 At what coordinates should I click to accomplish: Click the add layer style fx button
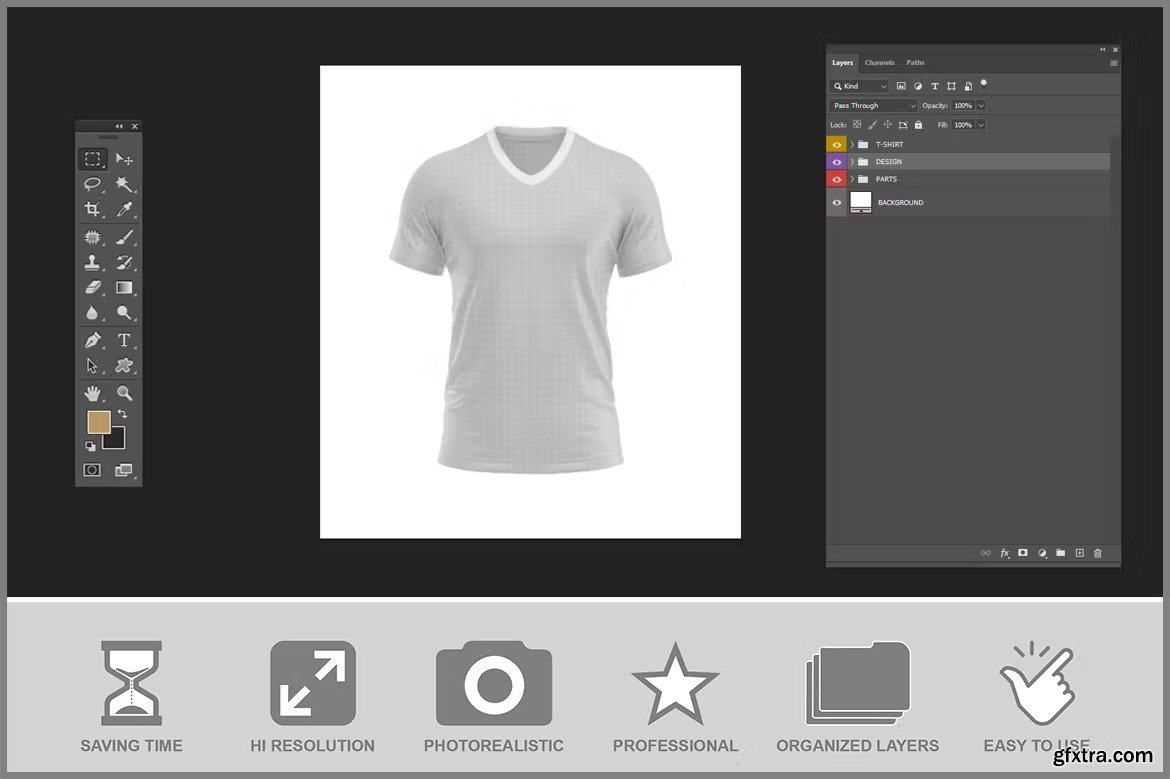1005,553
